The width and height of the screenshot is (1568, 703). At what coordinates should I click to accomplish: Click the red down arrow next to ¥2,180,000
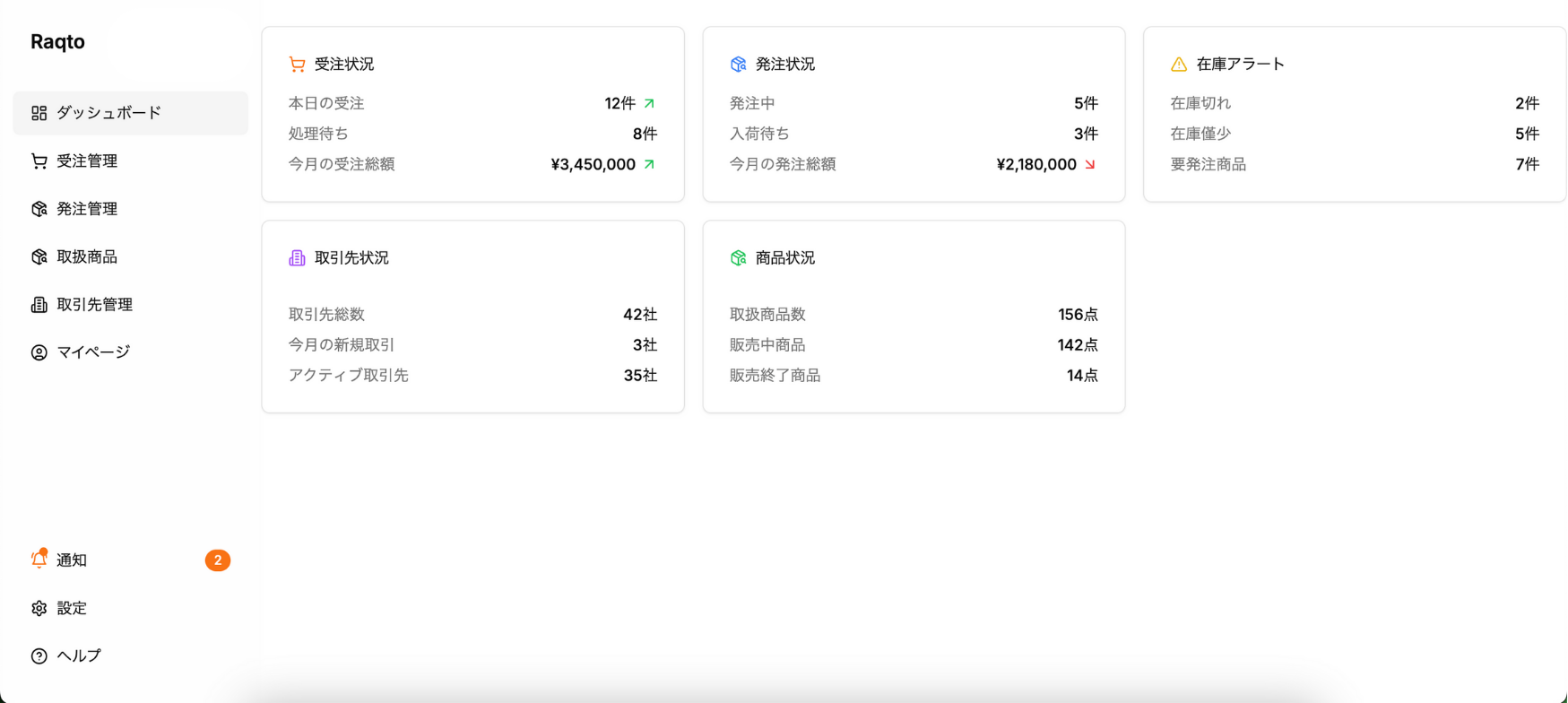tap(1090, 165)
